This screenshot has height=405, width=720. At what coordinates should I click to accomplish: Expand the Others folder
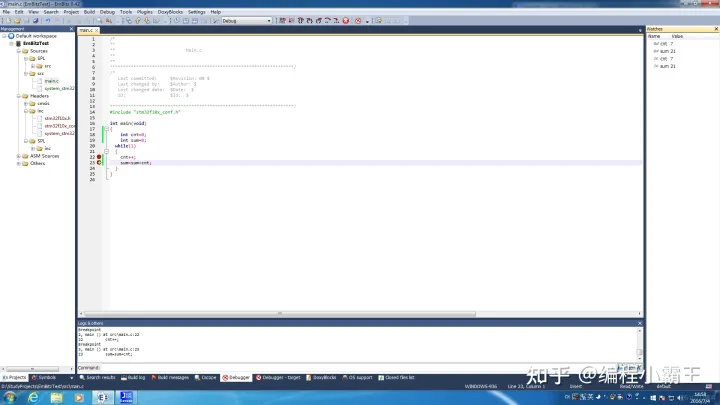click(19, 163)
